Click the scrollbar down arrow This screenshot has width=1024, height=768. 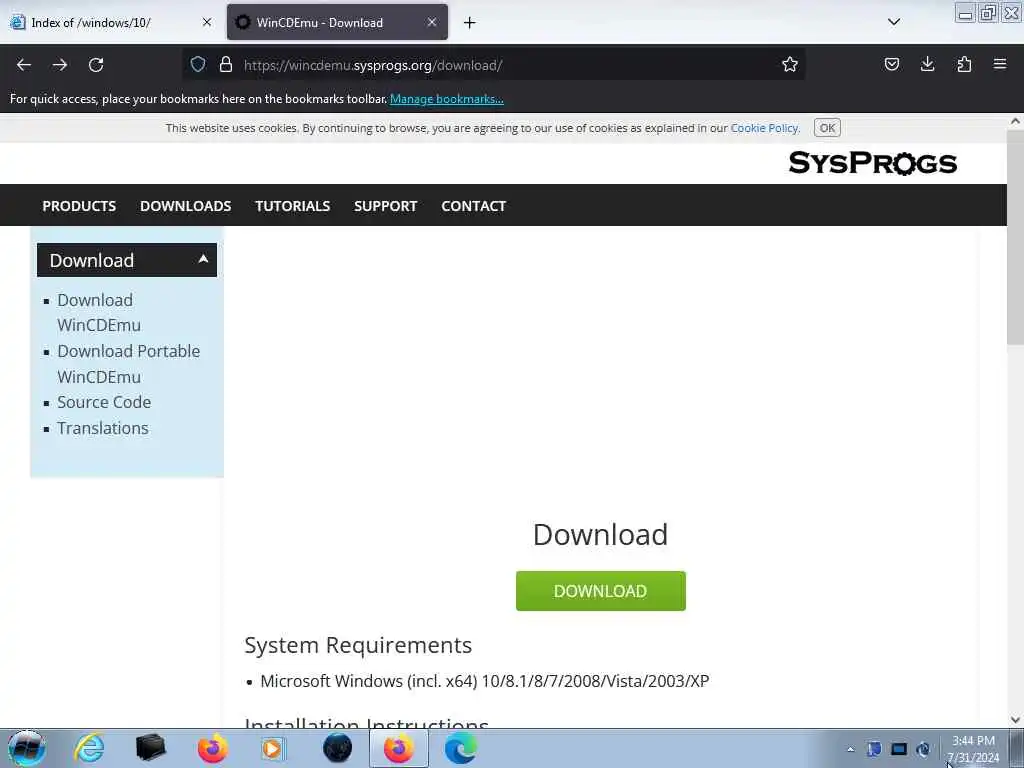point(1015,720)
